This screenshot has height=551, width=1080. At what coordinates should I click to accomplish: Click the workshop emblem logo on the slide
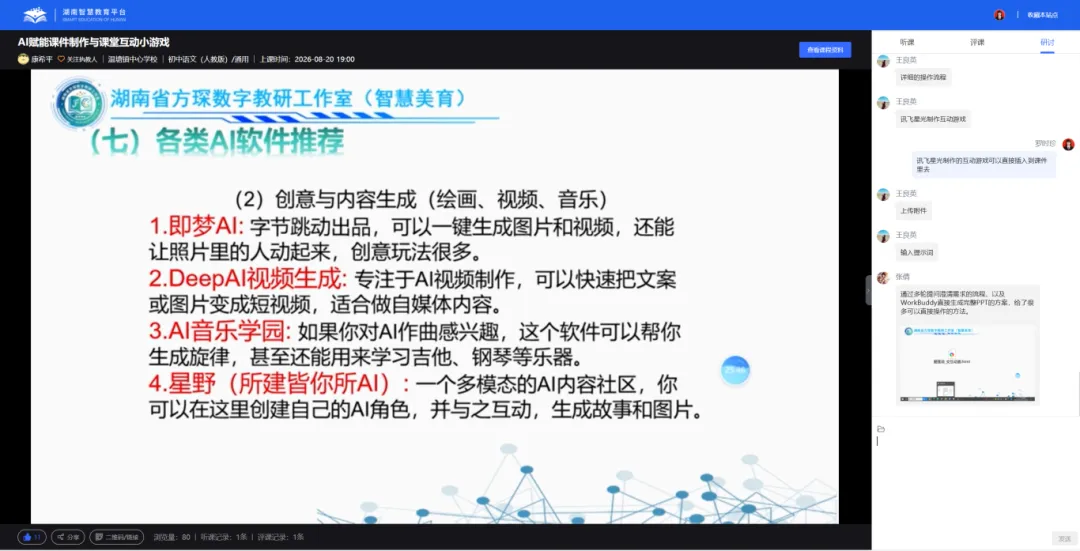point(79,105)
